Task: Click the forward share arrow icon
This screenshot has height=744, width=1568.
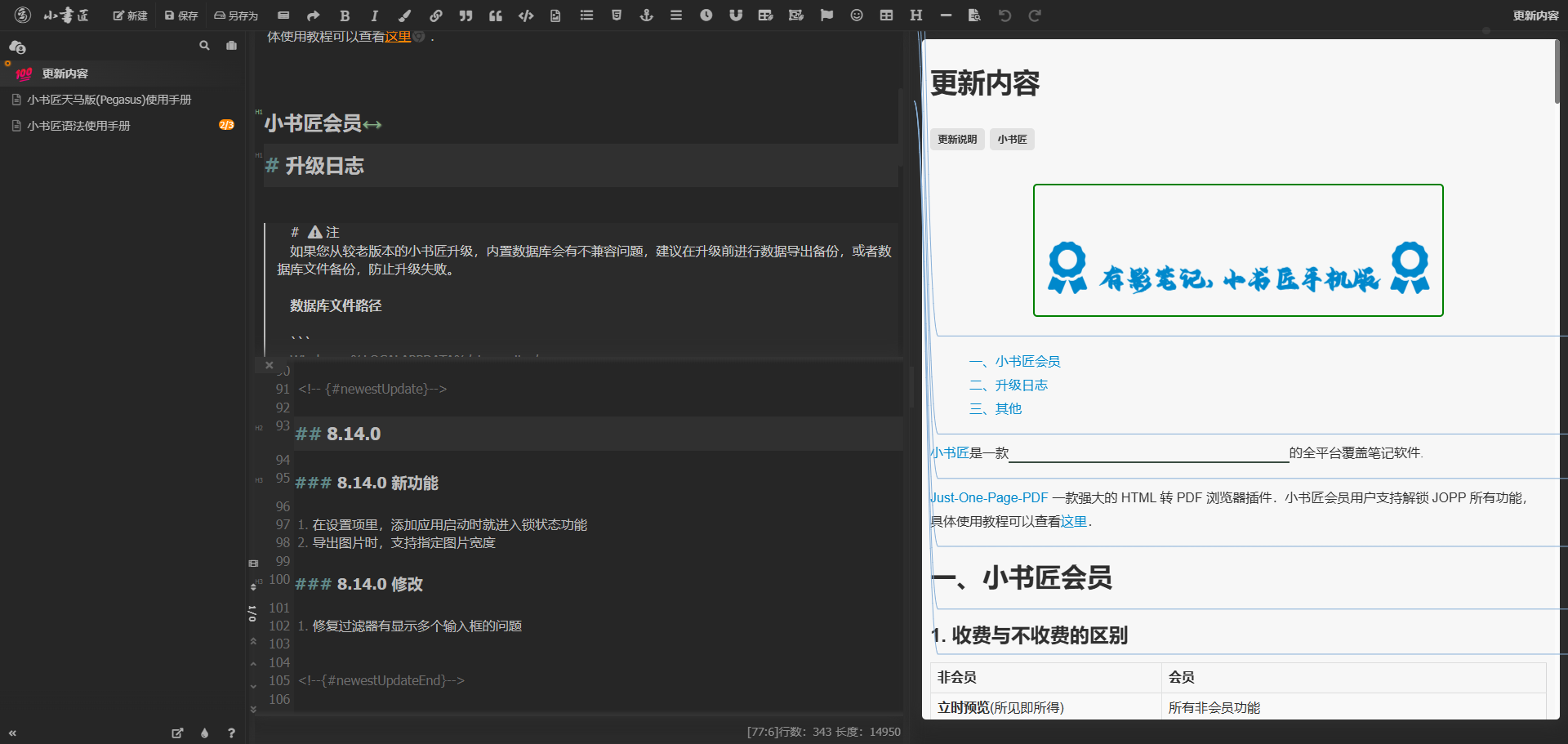Action: pos(314,16)
